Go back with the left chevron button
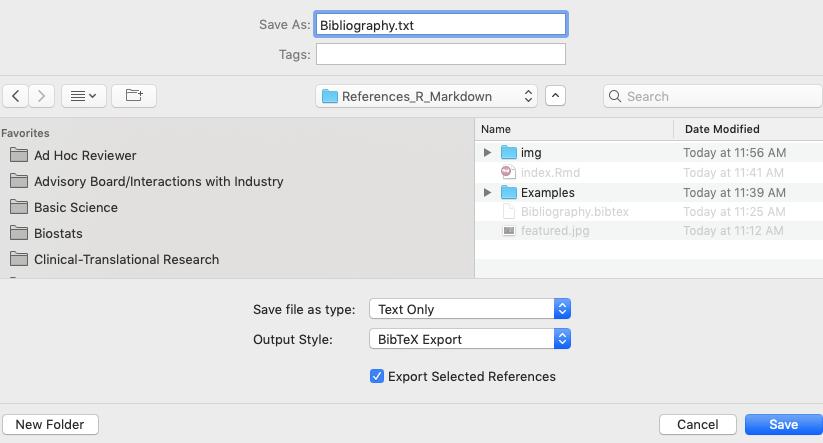The image size is (823, 443). pos(16,96)
